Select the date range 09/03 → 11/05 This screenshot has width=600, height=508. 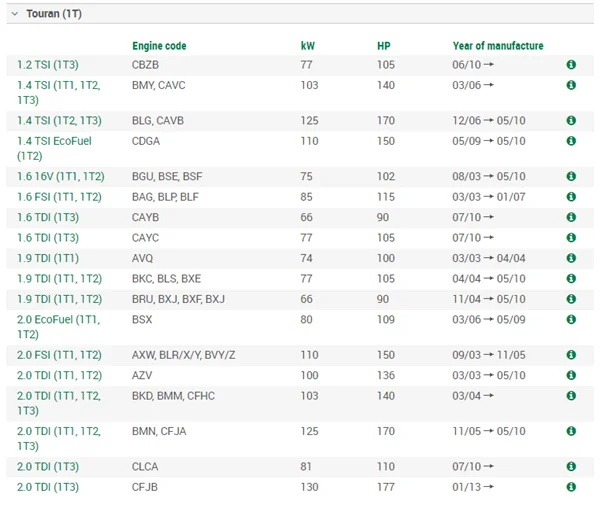pos(489,355)
